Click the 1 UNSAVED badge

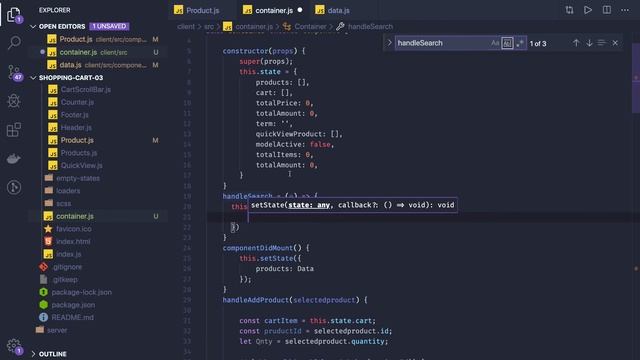tap(109, 26)
